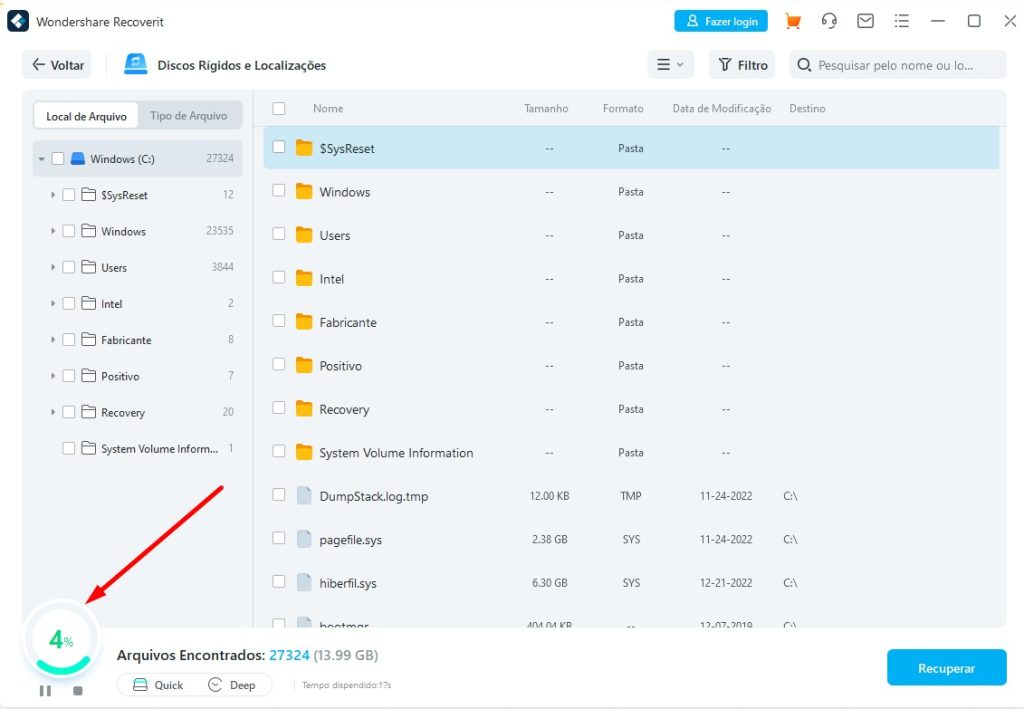Image resolution: width=1024 pixels, height=709 pixels.
Task: Check the Users row checkbox in file list
Action: coord(279,233)
